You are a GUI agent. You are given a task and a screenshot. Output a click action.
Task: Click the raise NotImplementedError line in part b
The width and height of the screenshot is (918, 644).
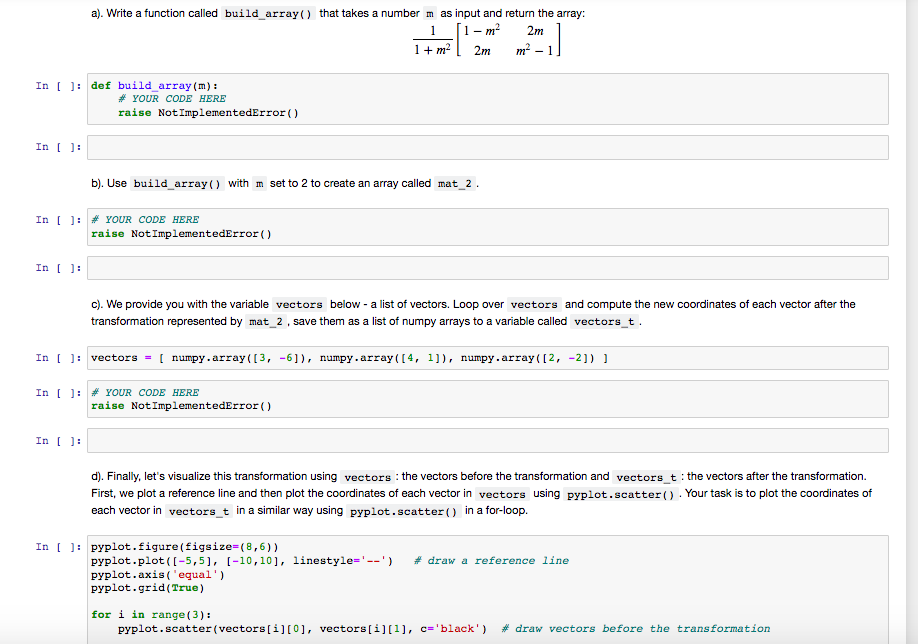pyautogui.click(x=180, y=233)
